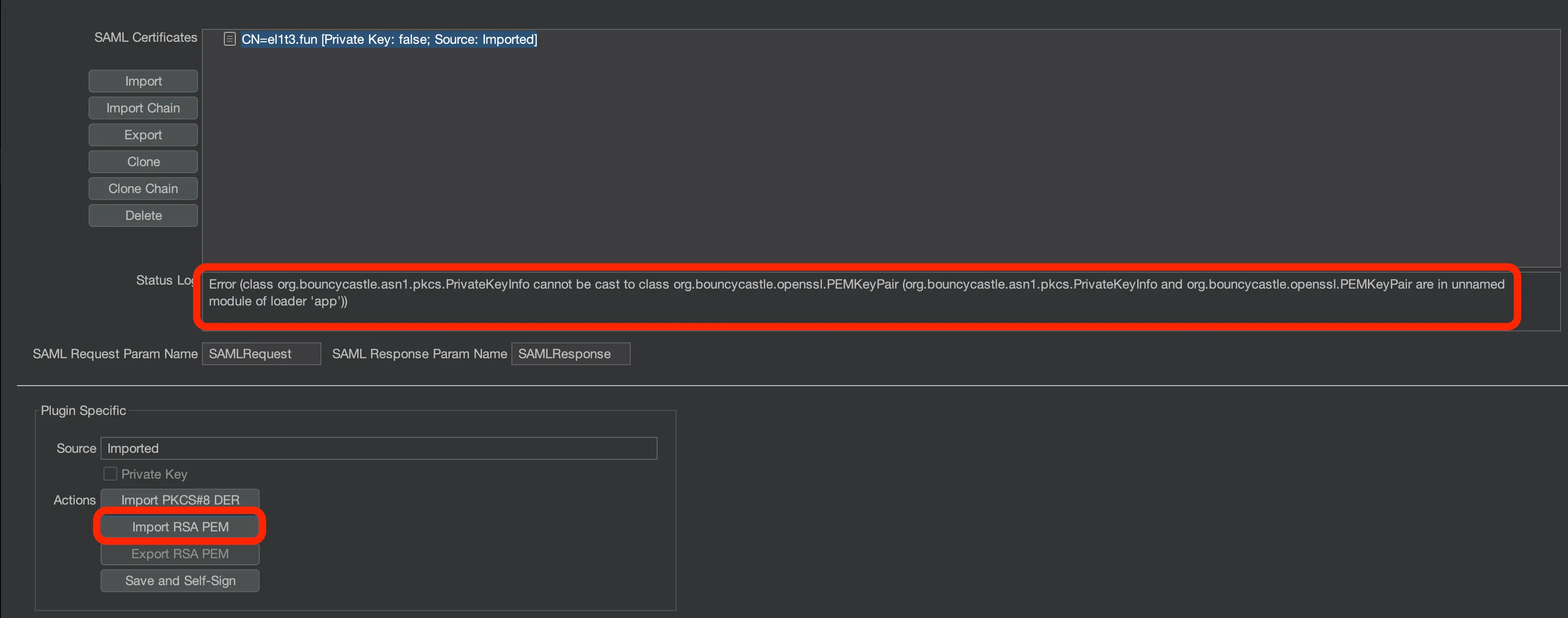This screenshot has width=1568, height=618.
Task: Export the selected certificate
Action: pos(142,134)
